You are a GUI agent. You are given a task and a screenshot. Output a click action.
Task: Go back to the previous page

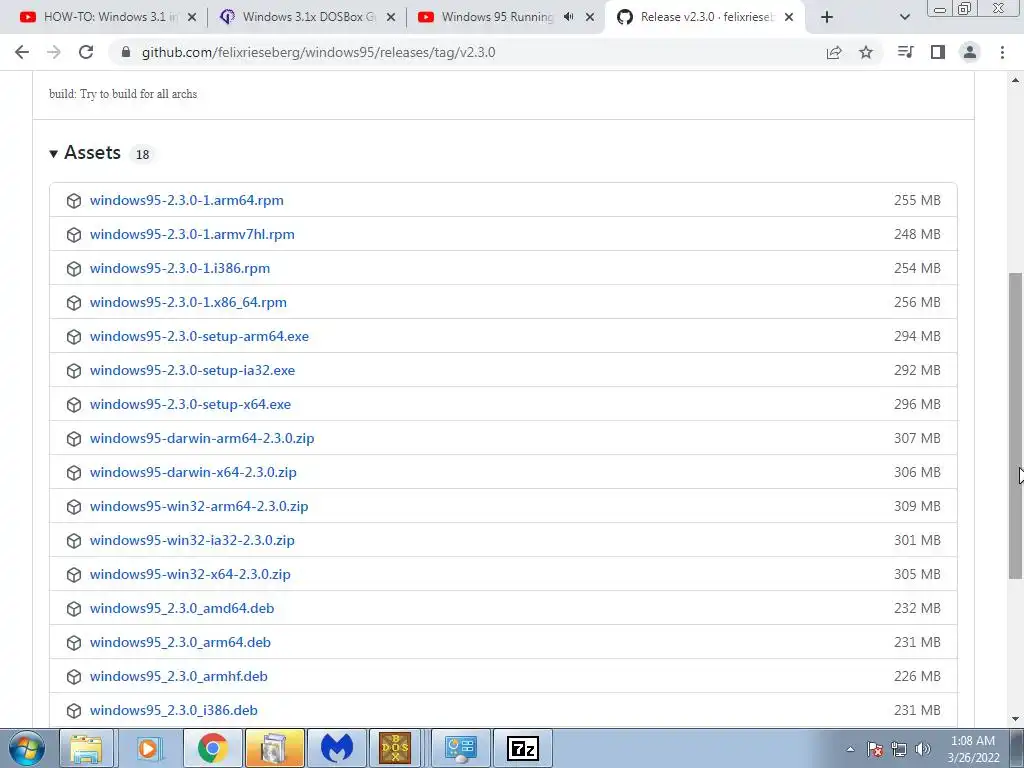point(22,52)
